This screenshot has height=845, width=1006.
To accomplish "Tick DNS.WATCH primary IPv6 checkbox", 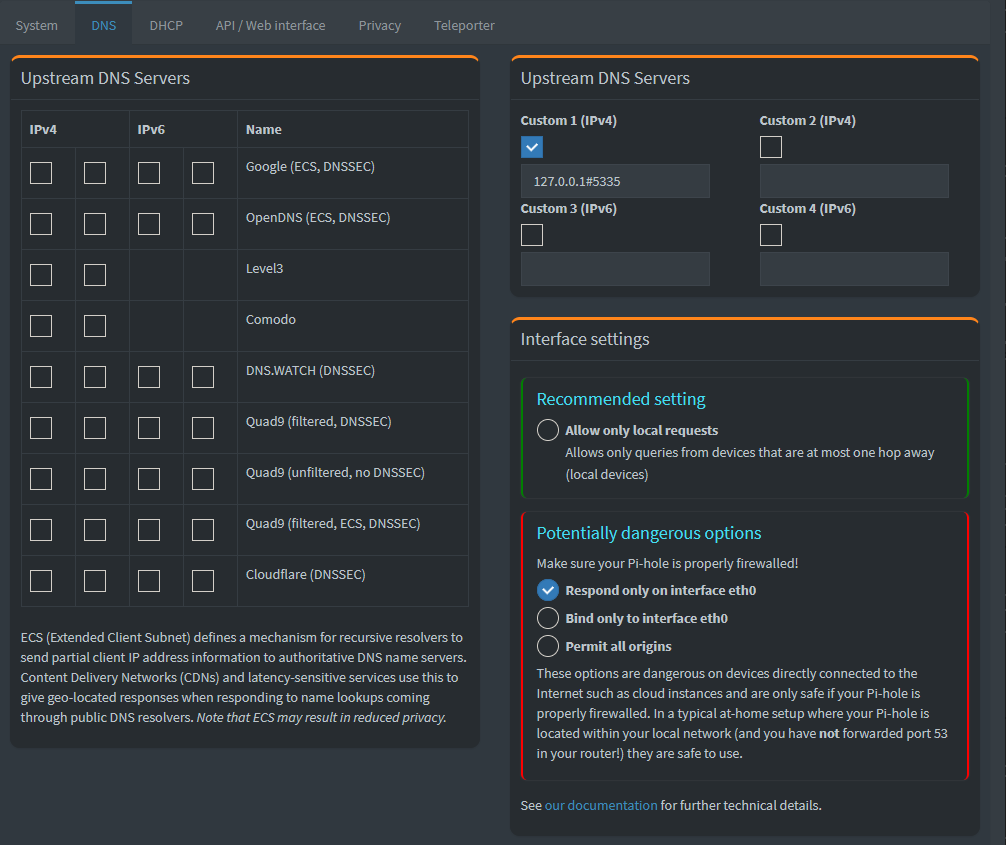I will point(149,377).
